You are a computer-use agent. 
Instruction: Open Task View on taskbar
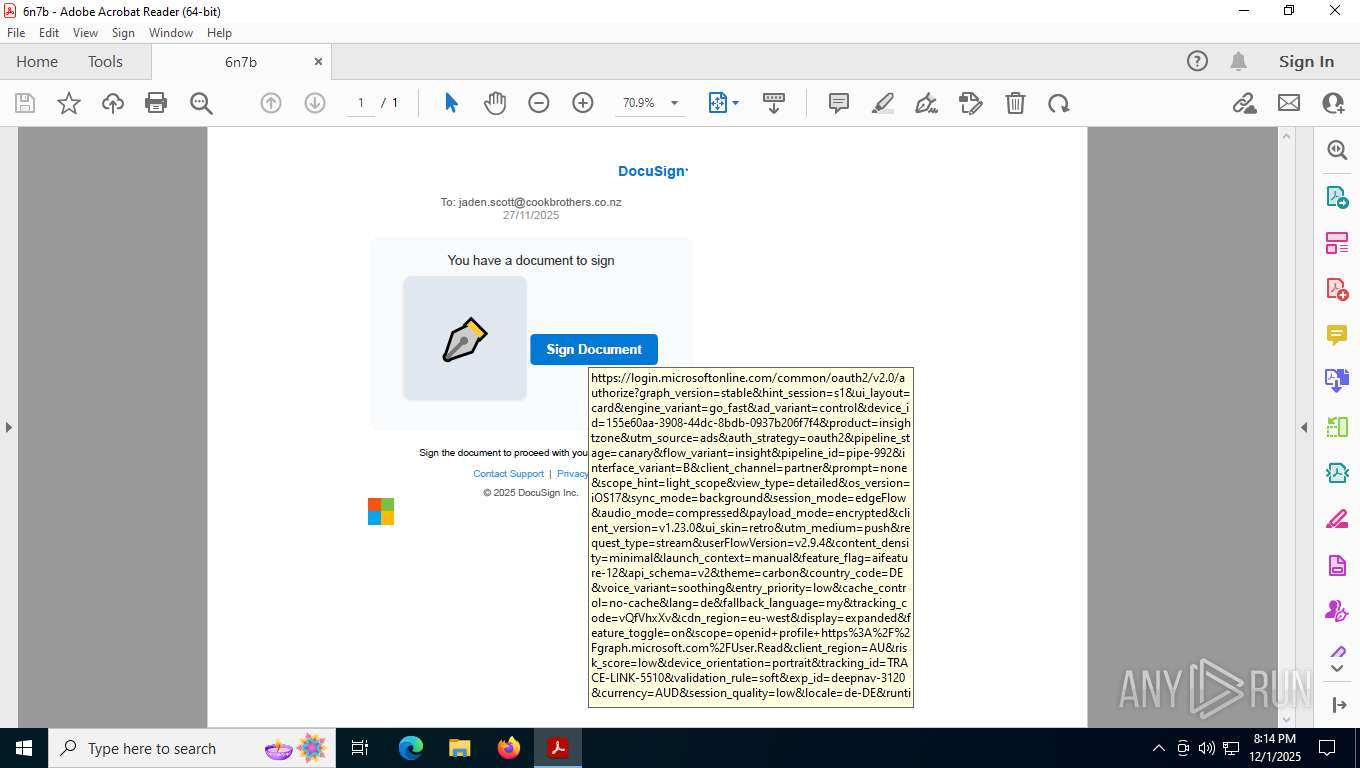pos(360,748)
